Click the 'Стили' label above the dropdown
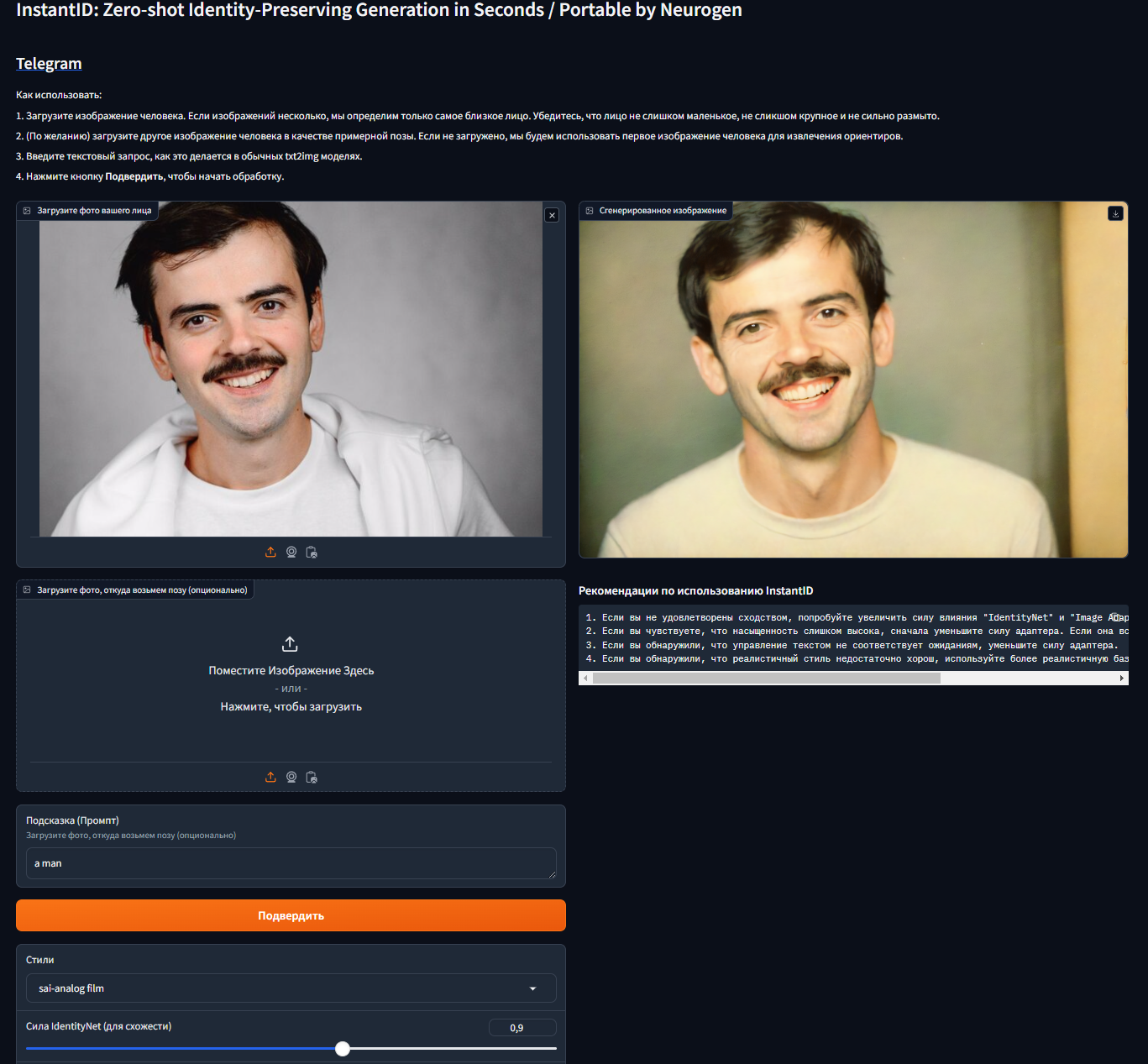The width and height of the screenshot is (1148, 1064). pyautogui.click(x=39, y=960)
